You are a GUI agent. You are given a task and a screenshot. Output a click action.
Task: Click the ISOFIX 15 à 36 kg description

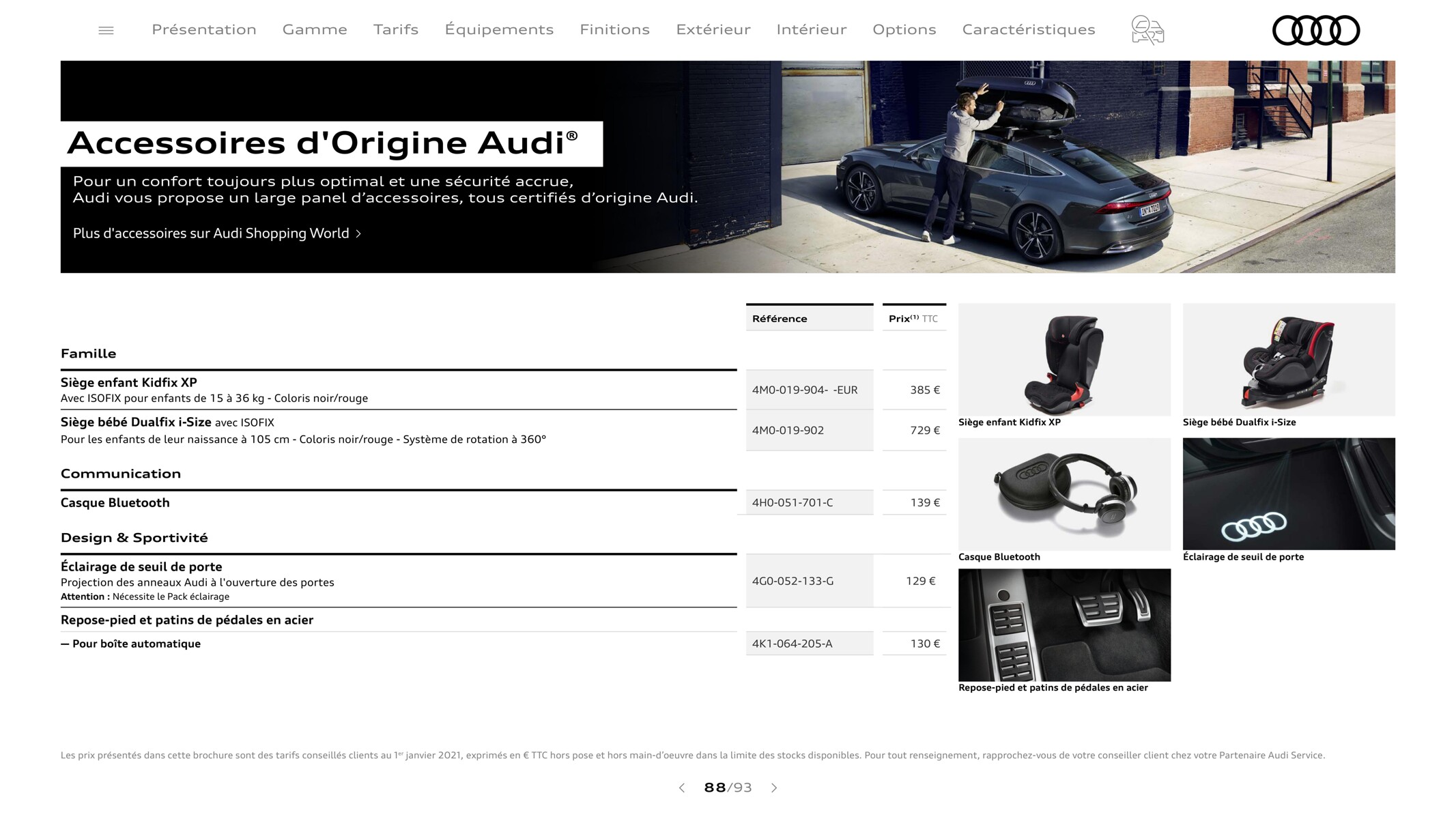point(214,399)
